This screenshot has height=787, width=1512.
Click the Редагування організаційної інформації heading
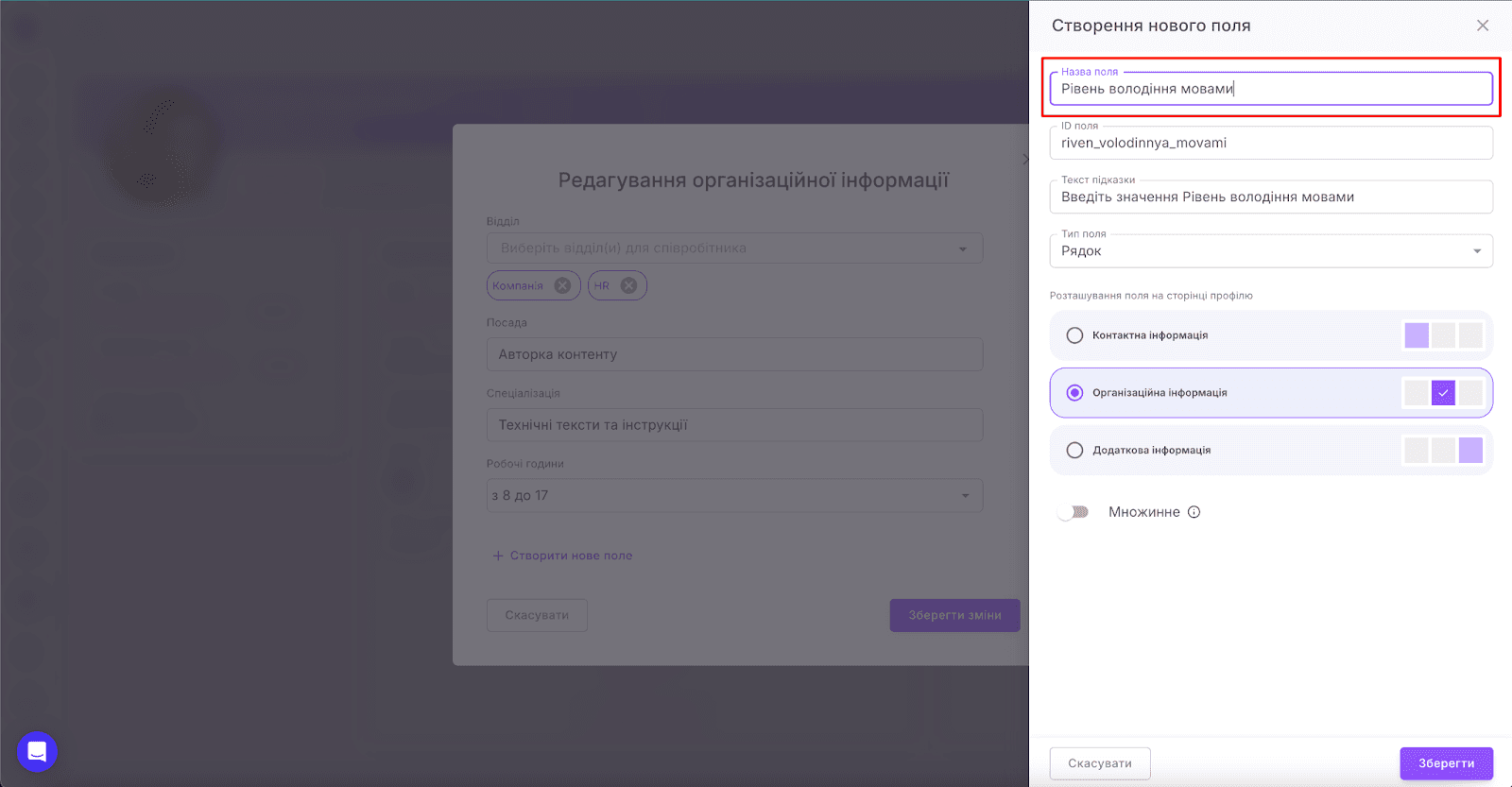click(753, 180)
